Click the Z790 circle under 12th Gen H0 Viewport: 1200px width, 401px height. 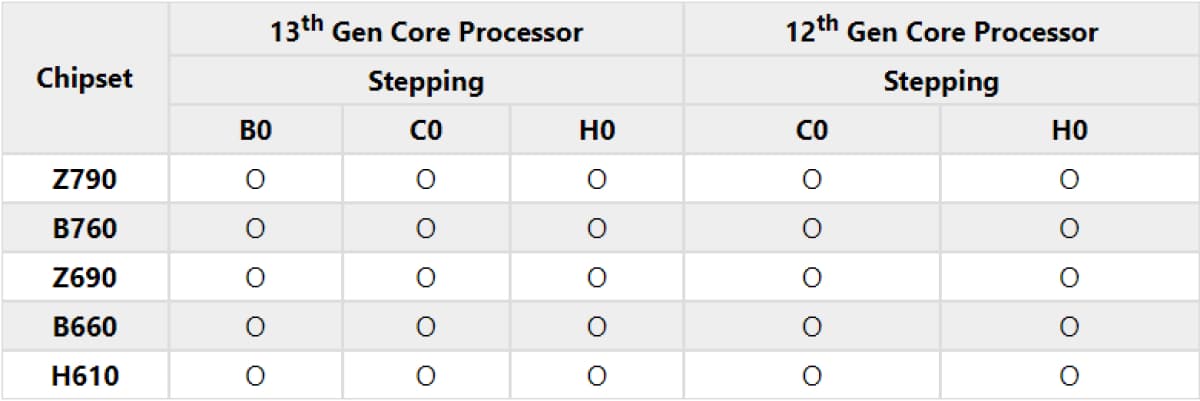pyautogui.click(x=1069, y=180)
